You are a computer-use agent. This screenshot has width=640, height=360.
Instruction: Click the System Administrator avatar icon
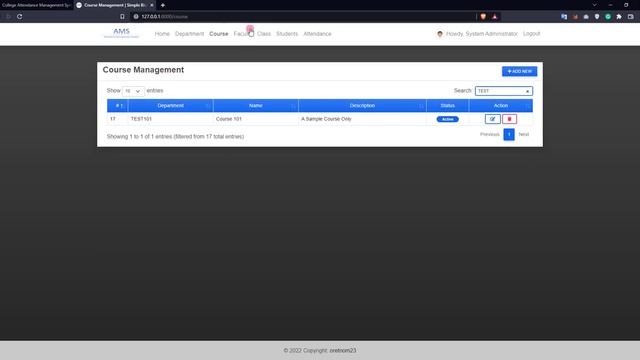[x=440, y=34]
